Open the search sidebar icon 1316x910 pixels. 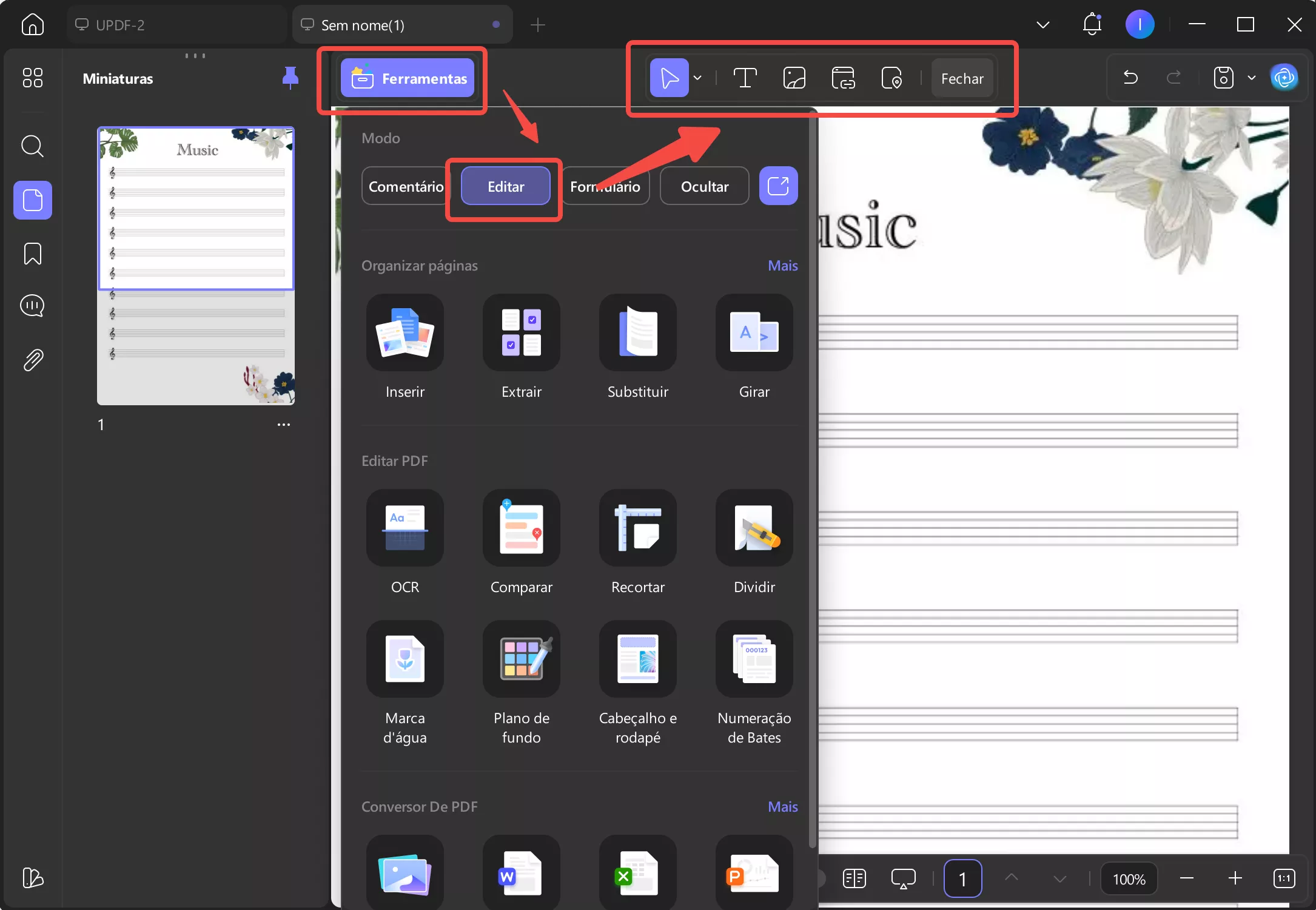32,146
